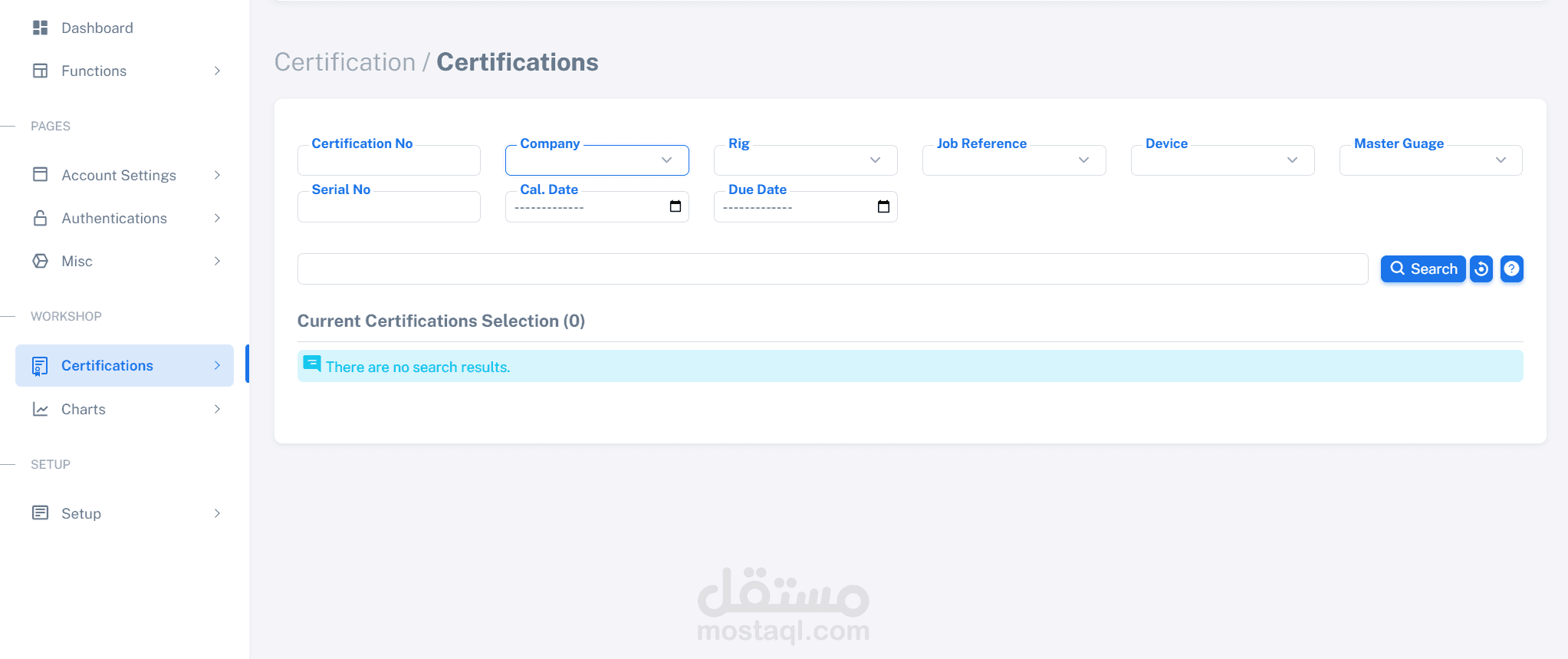Click the Functions layout icon
This screenshot has height=659, width=1568.
click(x=41, y=71)
